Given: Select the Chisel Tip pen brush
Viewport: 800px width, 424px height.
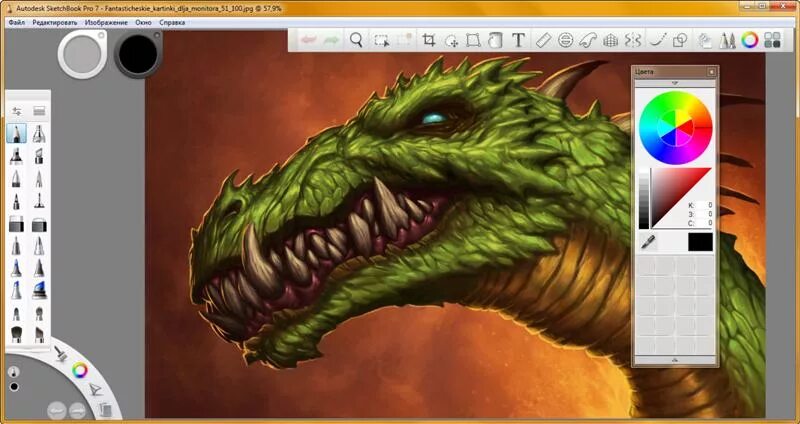Looking at the screenshot, I should (x=39, y=156).
